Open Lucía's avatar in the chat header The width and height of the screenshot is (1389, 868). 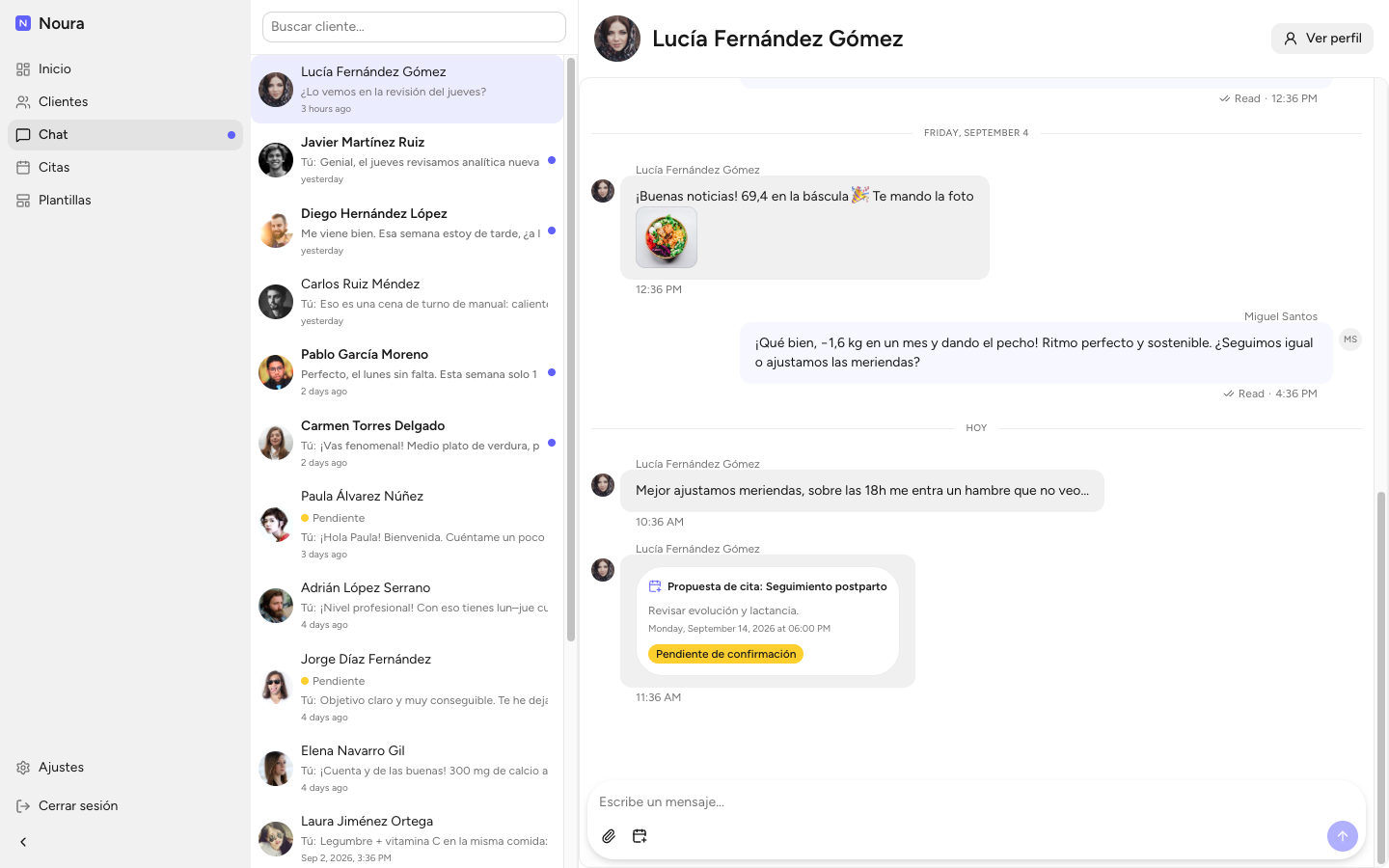coord(617,39)
